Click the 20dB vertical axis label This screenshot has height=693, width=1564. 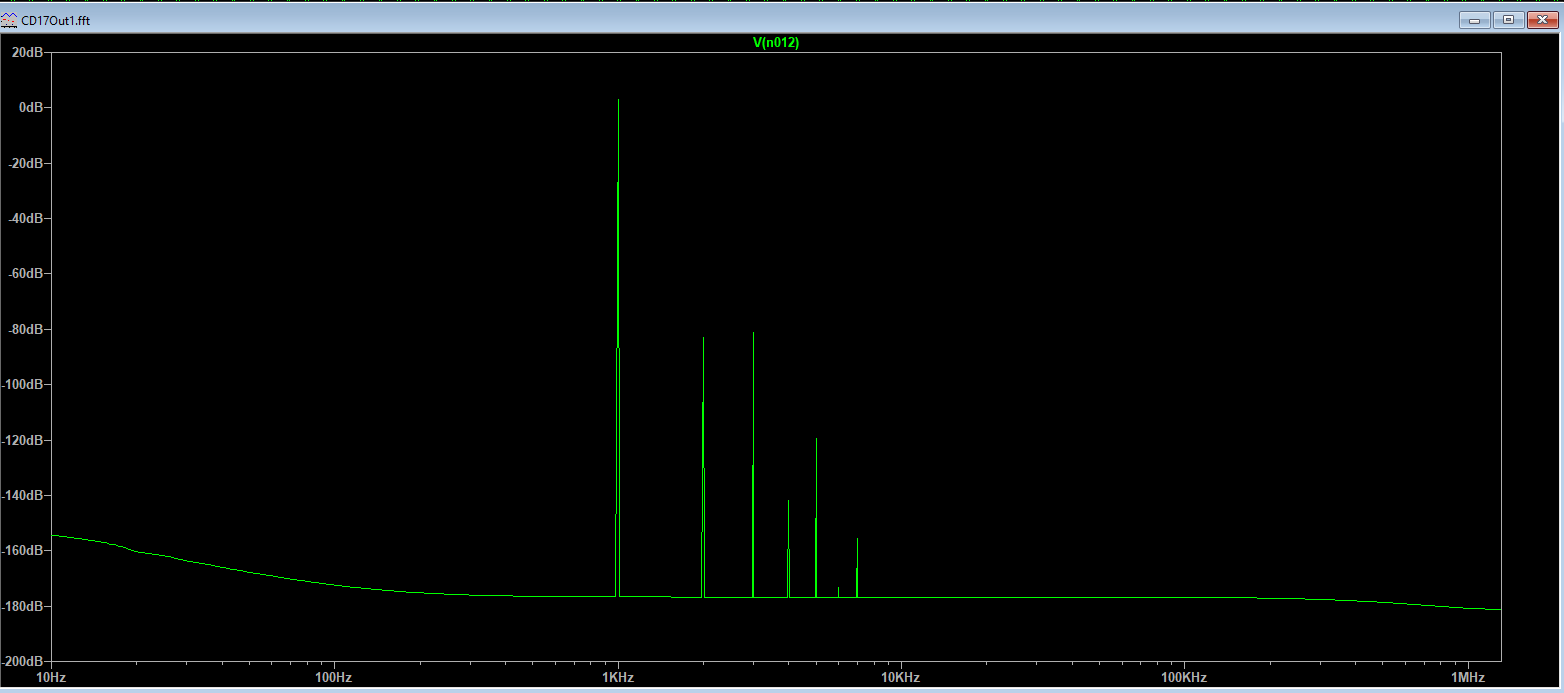click(x=27, y=52)
